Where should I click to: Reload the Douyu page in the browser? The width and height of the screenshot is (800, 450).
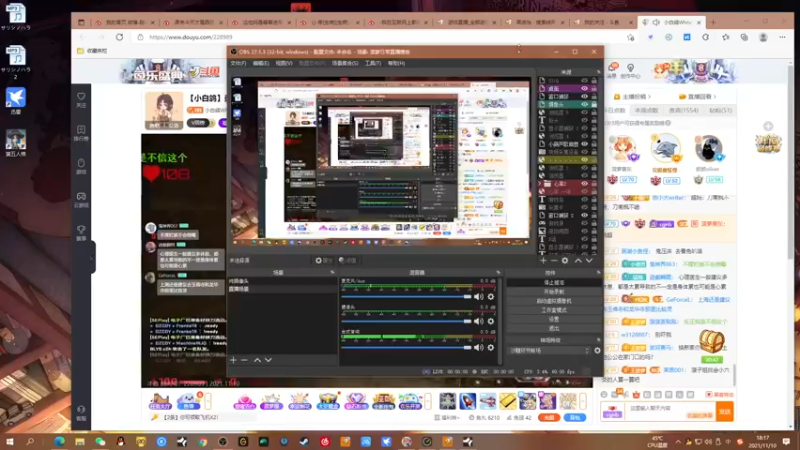pos(119,37)
